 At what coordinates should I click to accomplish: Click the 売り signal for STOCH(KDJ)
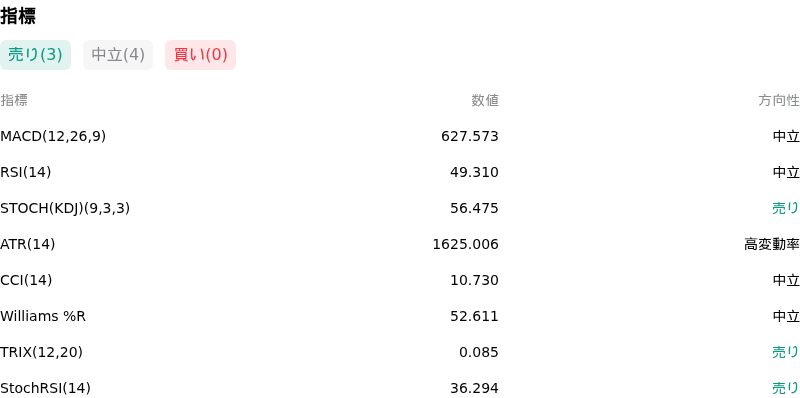[786, 208]
